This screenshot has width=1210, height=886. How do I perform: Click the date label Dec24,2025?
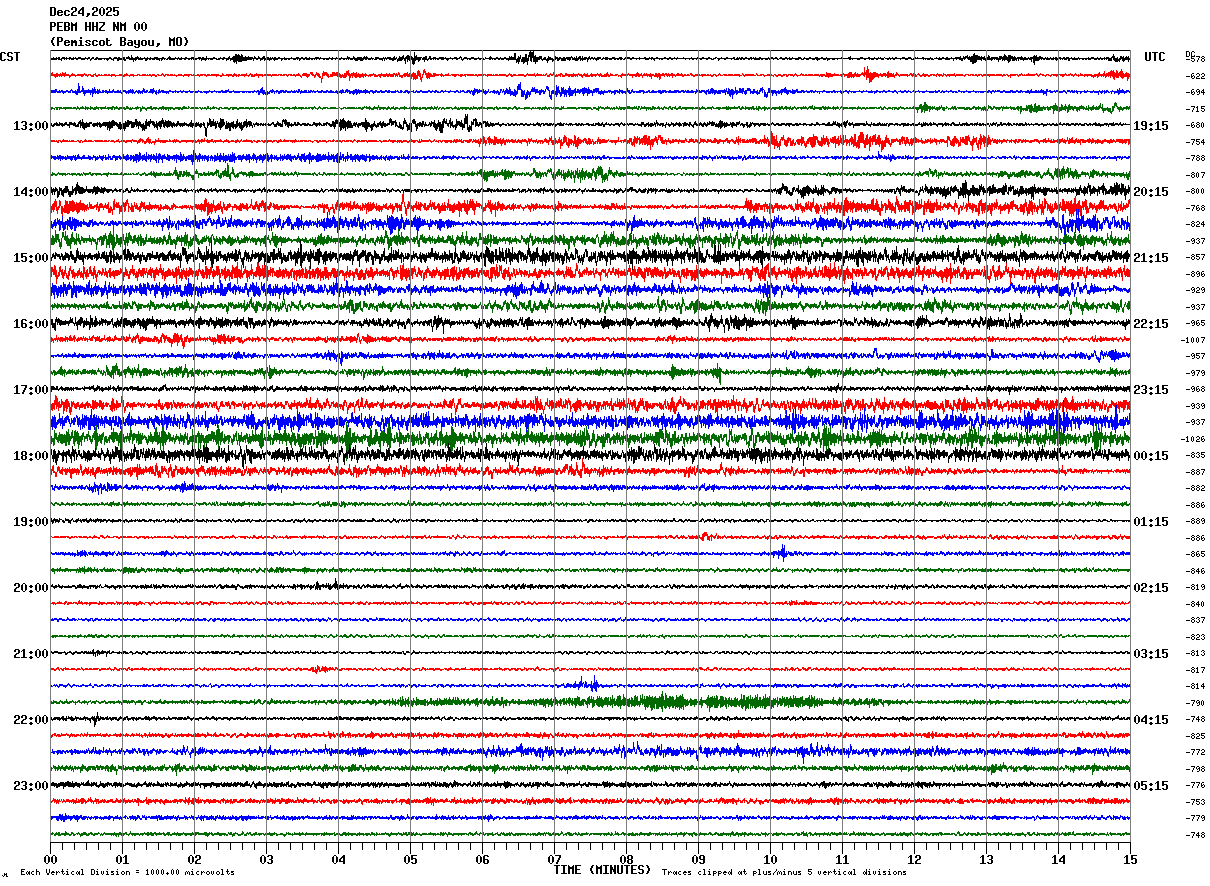tap(84, 12)
